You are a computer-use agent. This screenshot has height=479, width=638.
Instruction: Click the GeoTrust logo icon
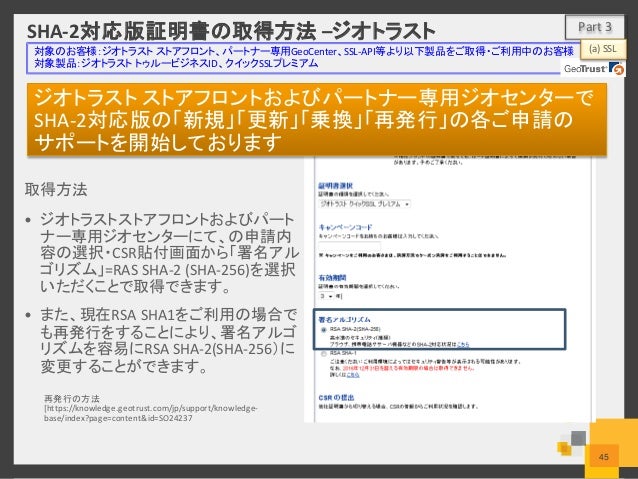tap(593, 68)
